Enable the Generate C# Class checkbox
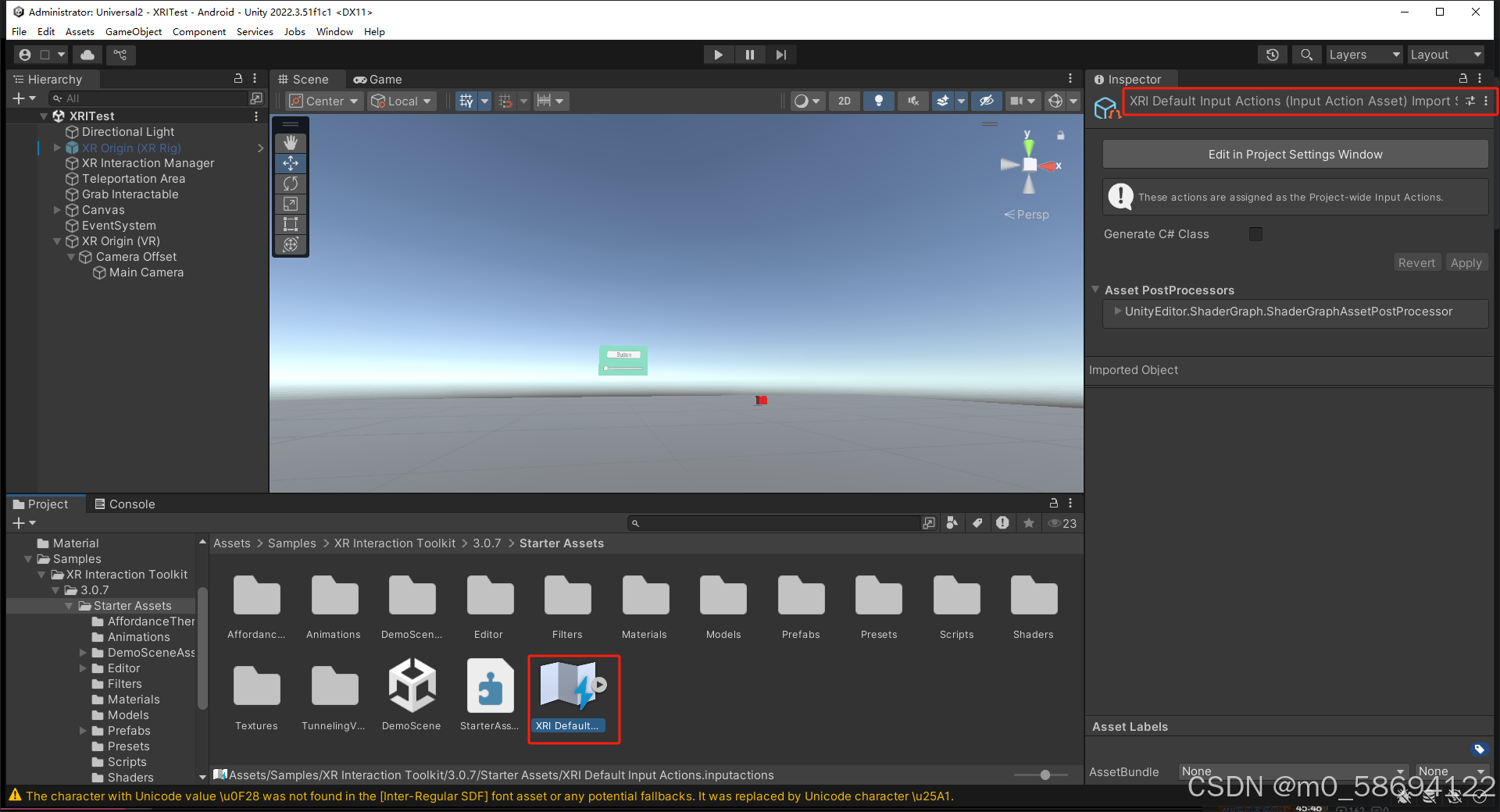Viewport: 1500px width, 812px height. 1255,233
